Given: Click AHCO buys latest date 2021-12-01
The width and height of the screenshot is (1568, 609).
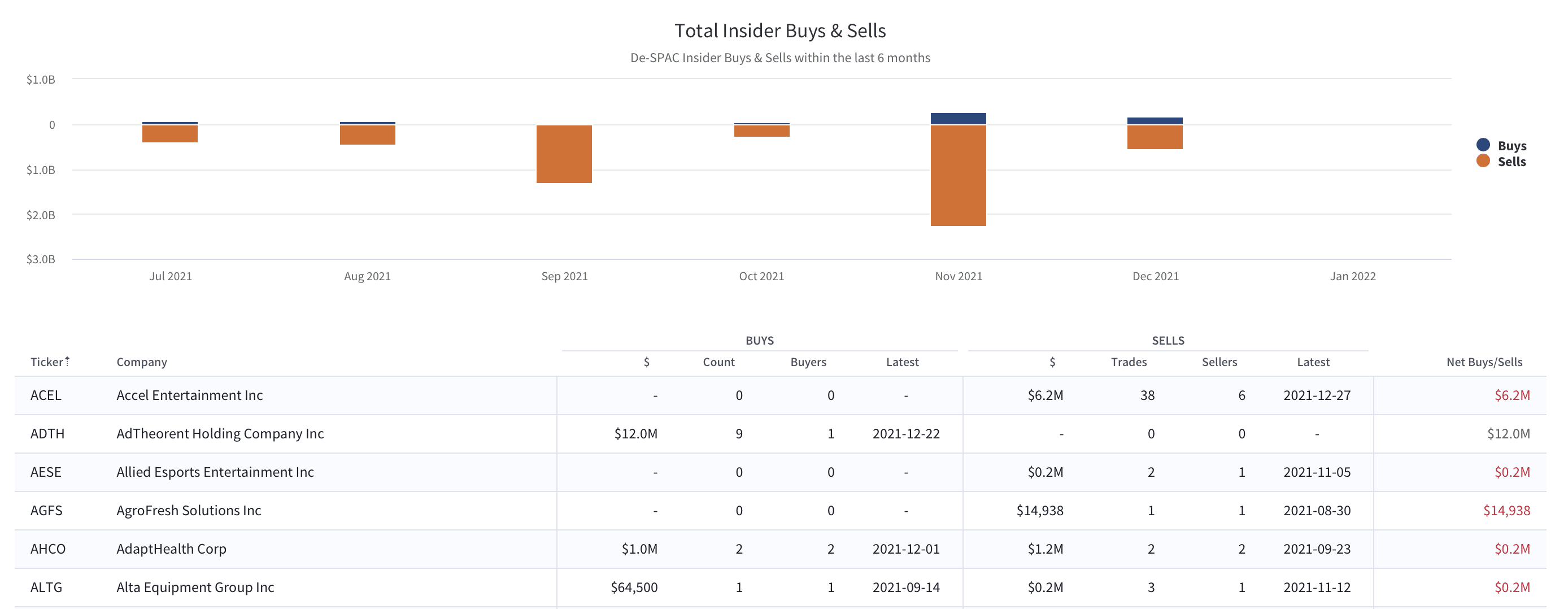Looking at the screenshot, I should (x=906, y=549).
